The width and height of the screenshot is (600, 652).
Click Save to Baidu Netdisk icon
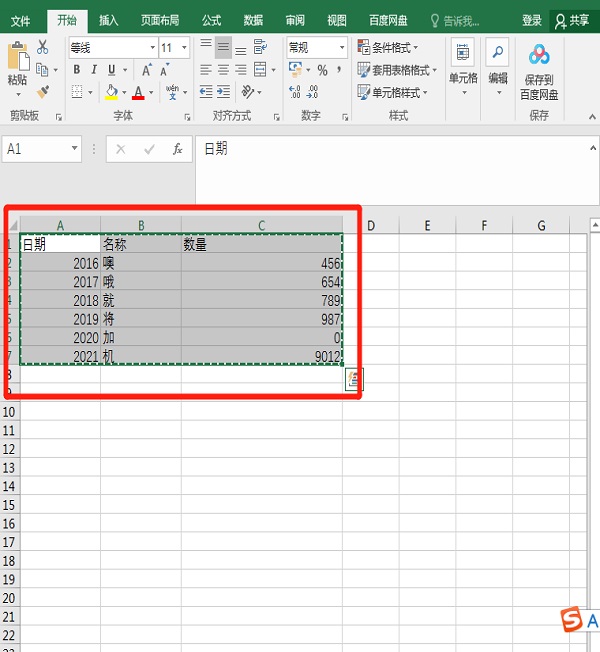point(539,70)
